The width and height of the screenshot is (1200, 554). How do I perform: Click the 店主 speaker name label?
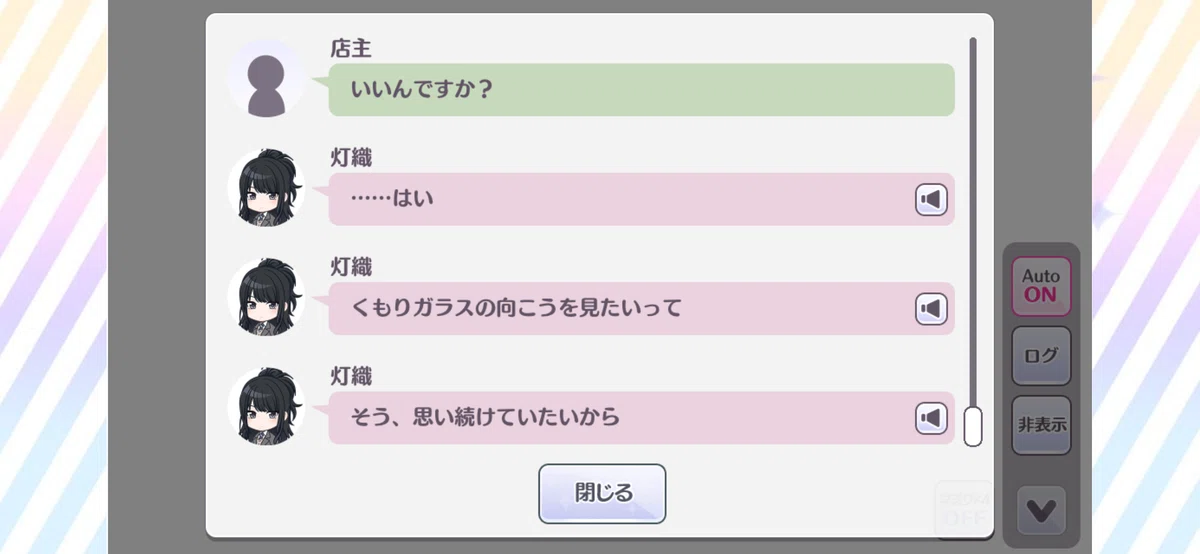(x=351, y=48)
